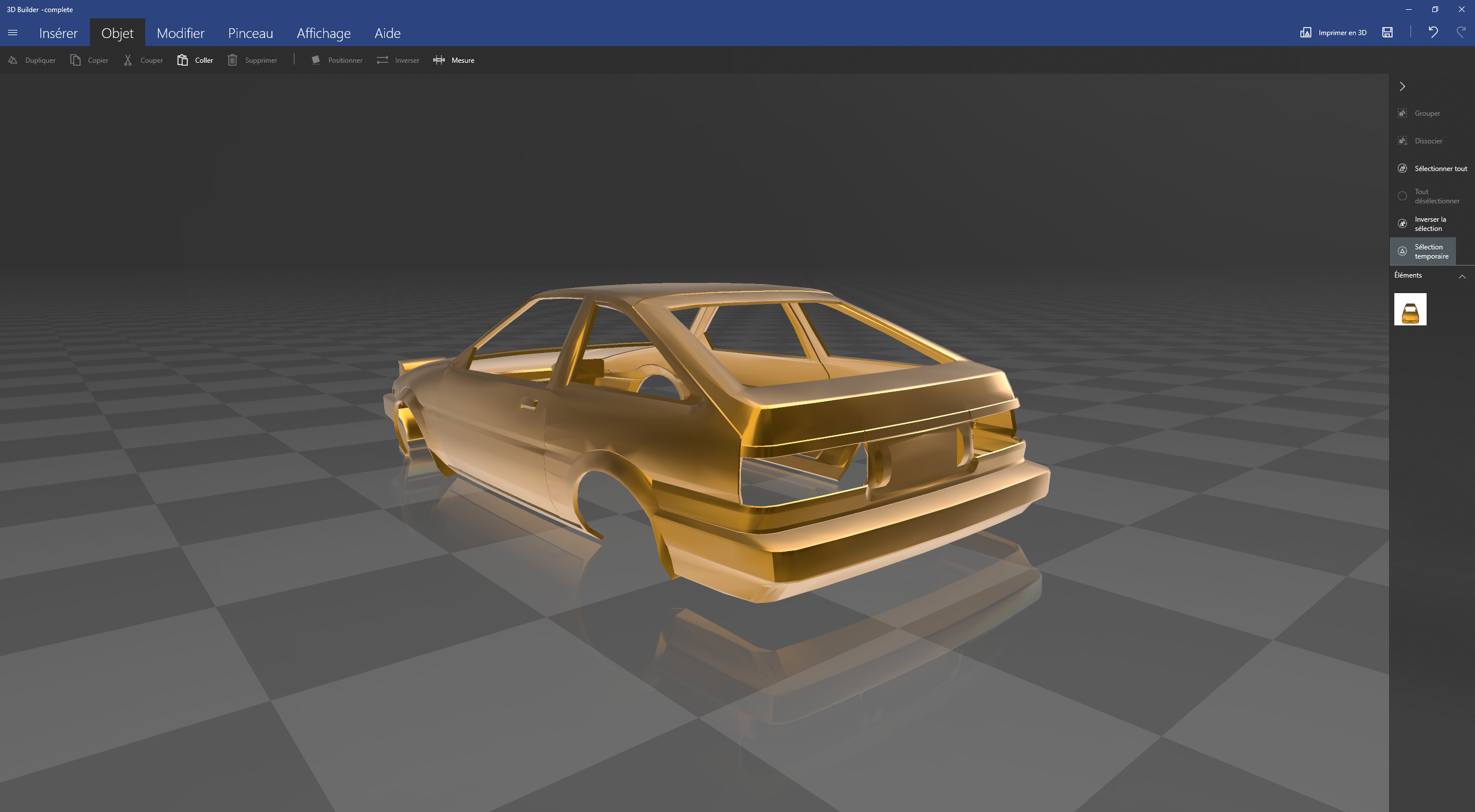Click Inverser la sélection
This screenshot has width=1475, height=812.
pyautogui.click(x=1431, y=223)
